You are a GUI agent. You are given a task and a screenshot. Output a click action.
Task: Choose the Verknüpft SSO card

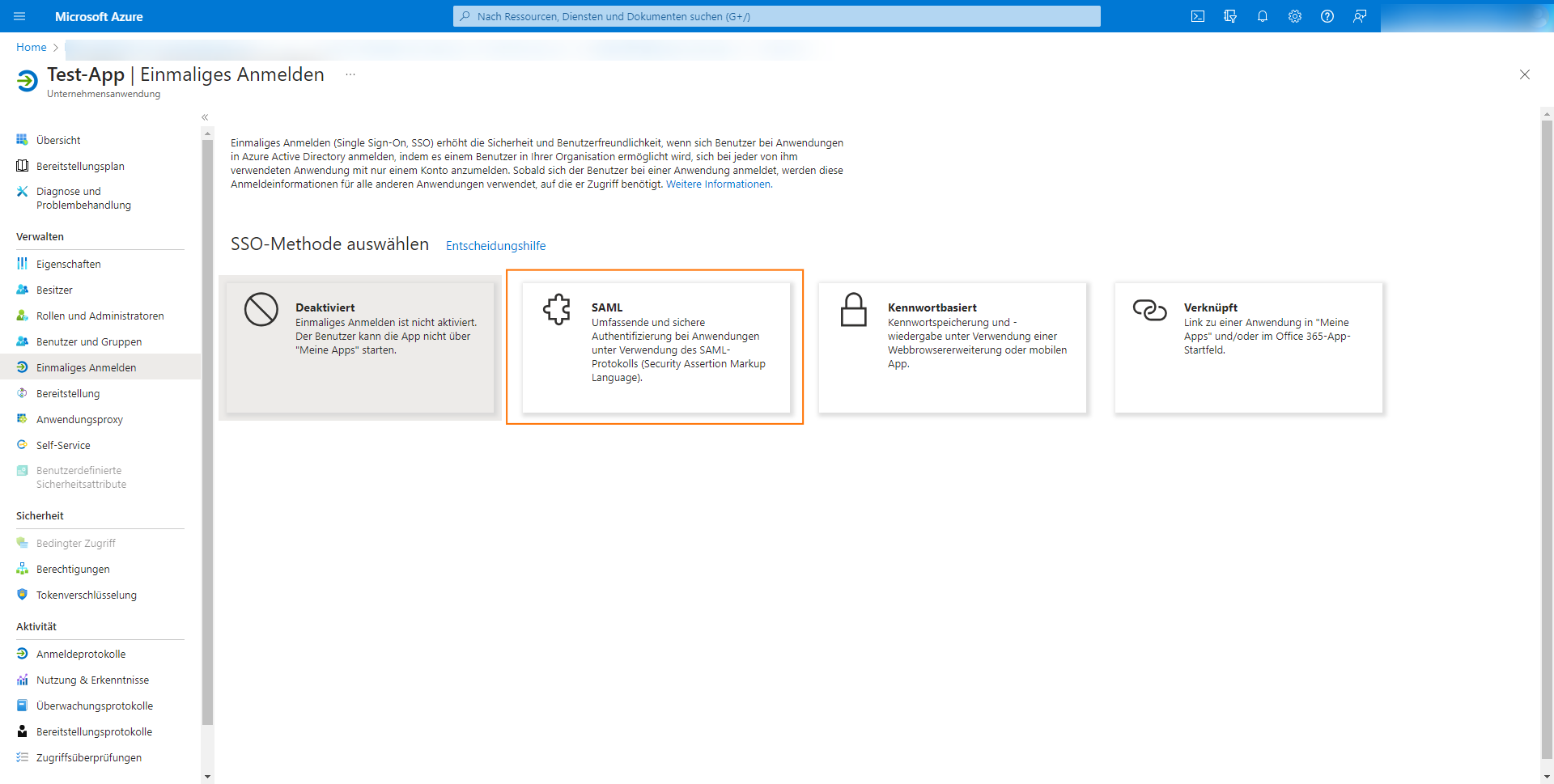click(x=1249, y=348)
